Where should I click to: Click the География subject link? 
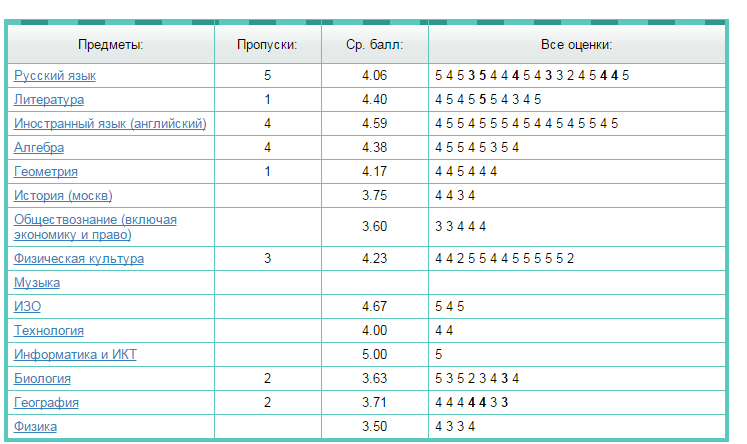click(46, 403)
